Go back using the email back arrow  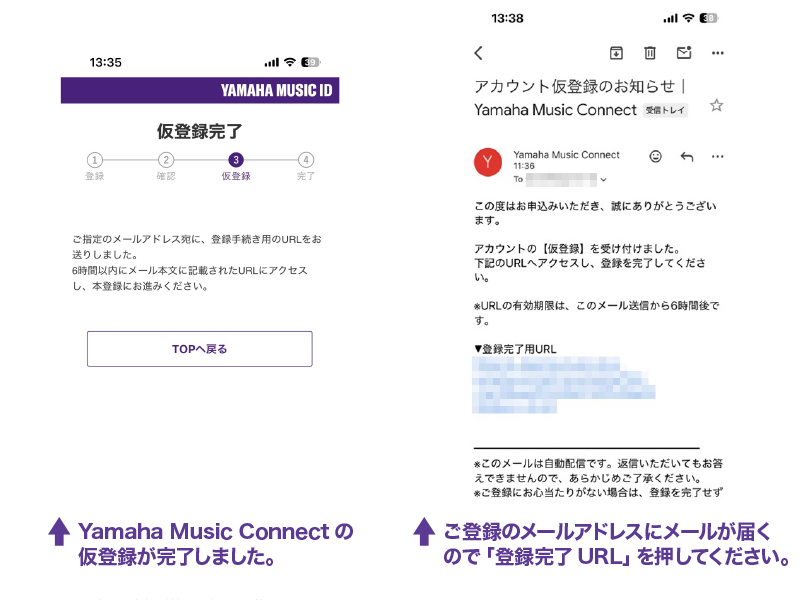pos(478,53)
